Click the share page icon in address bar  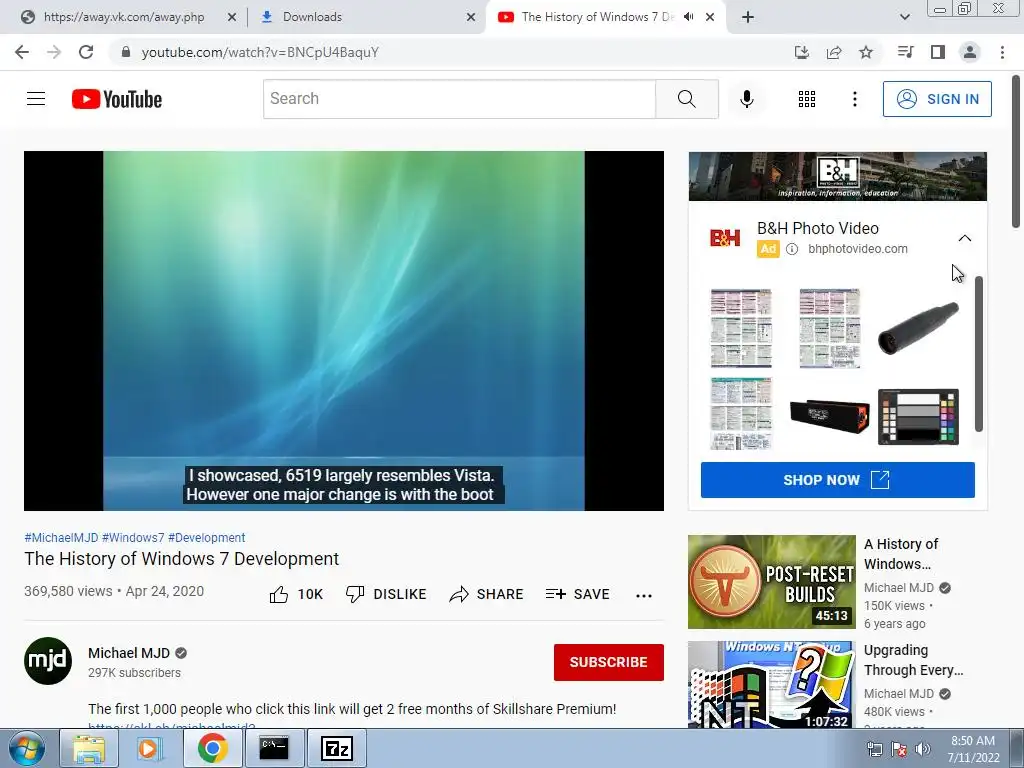click(x=834, y=52)
